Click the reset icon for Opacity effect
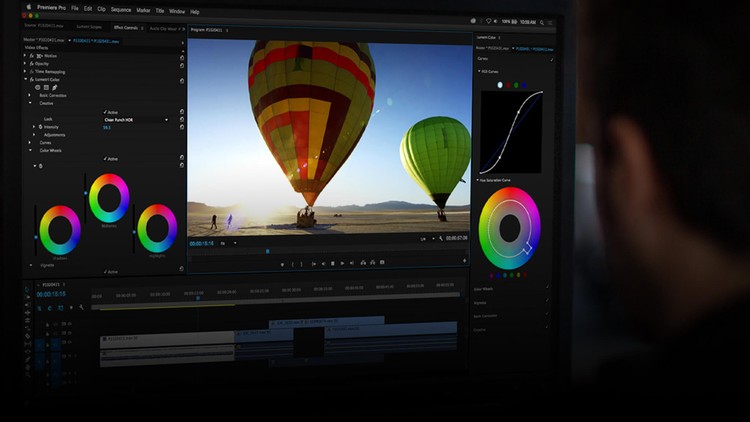Screen dimensions: 750x422 [x=182, y=63]
